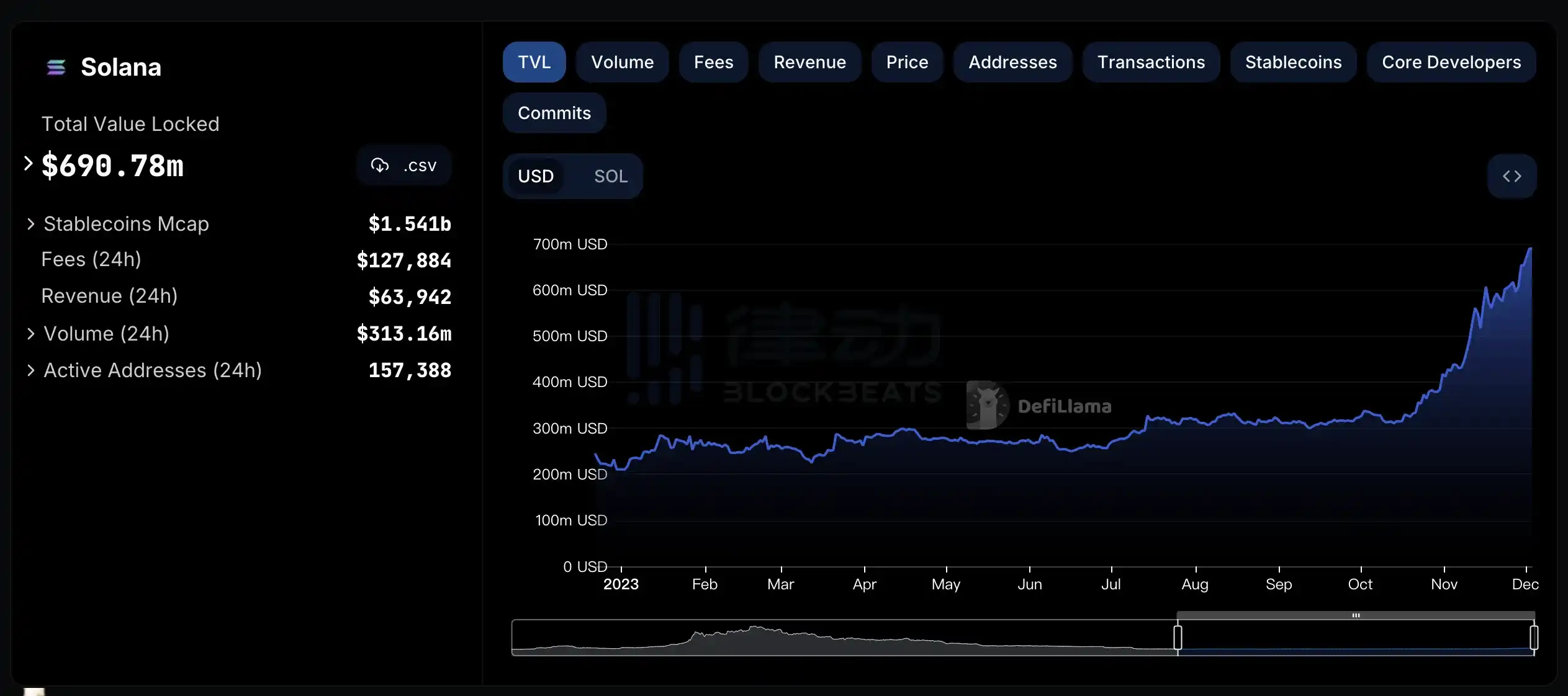Image resolution: width=1568 pixels, height=696 pixels.
Task: Click the Revenue metric button
Action: [x=809, y=62]
